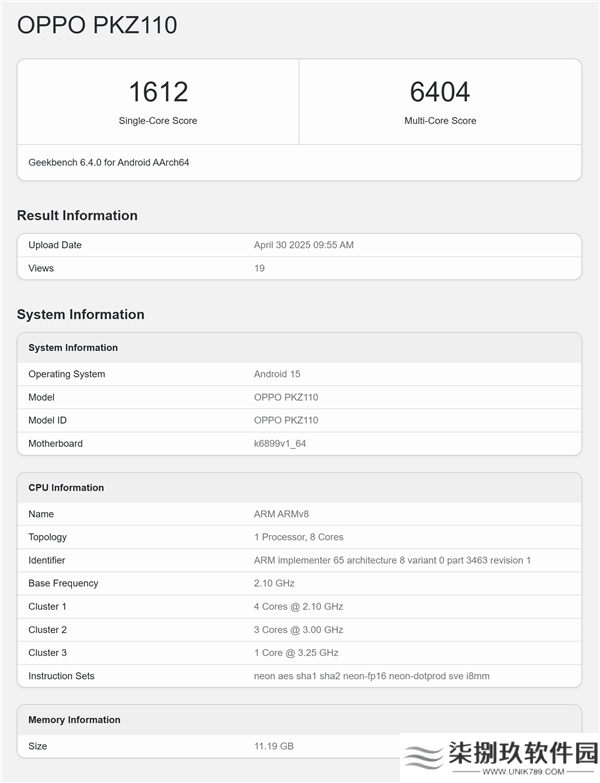Select the 2.10 GHz base frequency value
The height and width of the screenshot is (783, 600).
pos(274,583)
